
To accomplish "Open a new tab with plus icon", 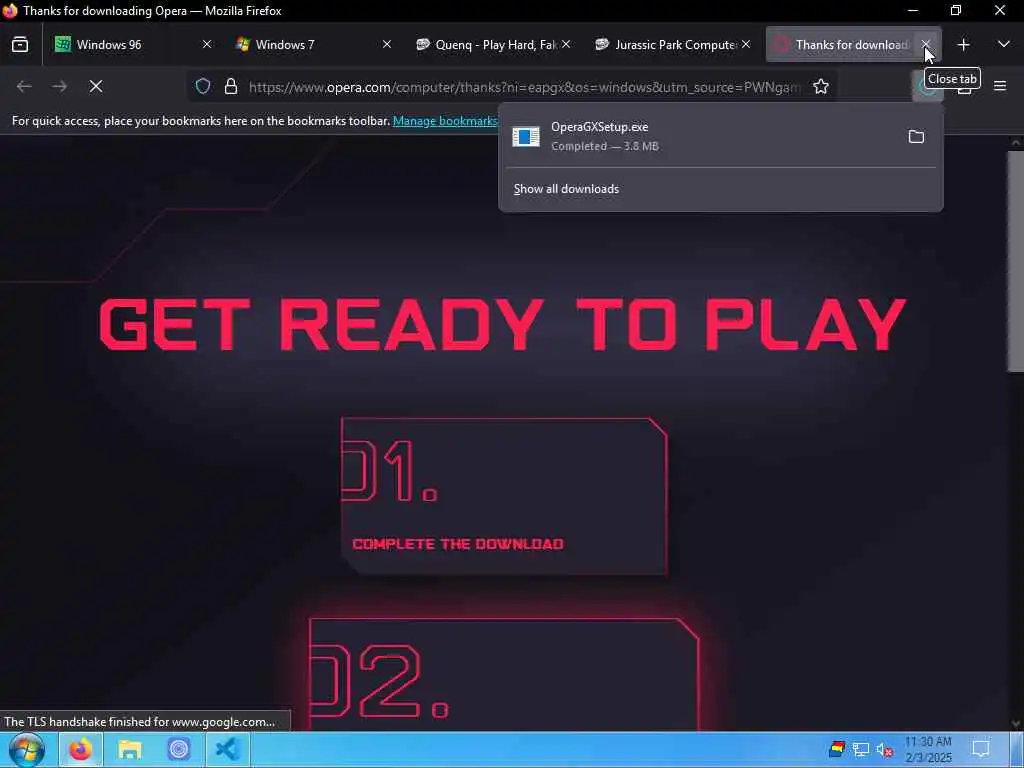I will tap(963, 44).
